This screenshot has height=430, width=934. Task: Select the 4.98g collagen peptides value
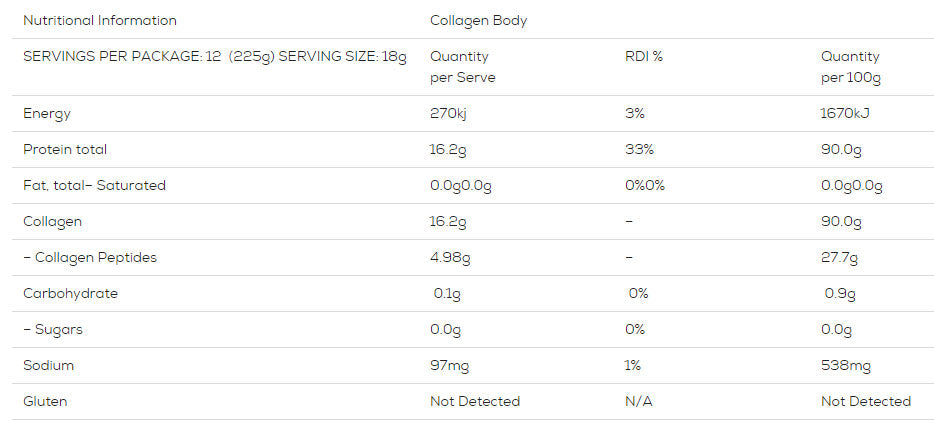pos(450,258)
